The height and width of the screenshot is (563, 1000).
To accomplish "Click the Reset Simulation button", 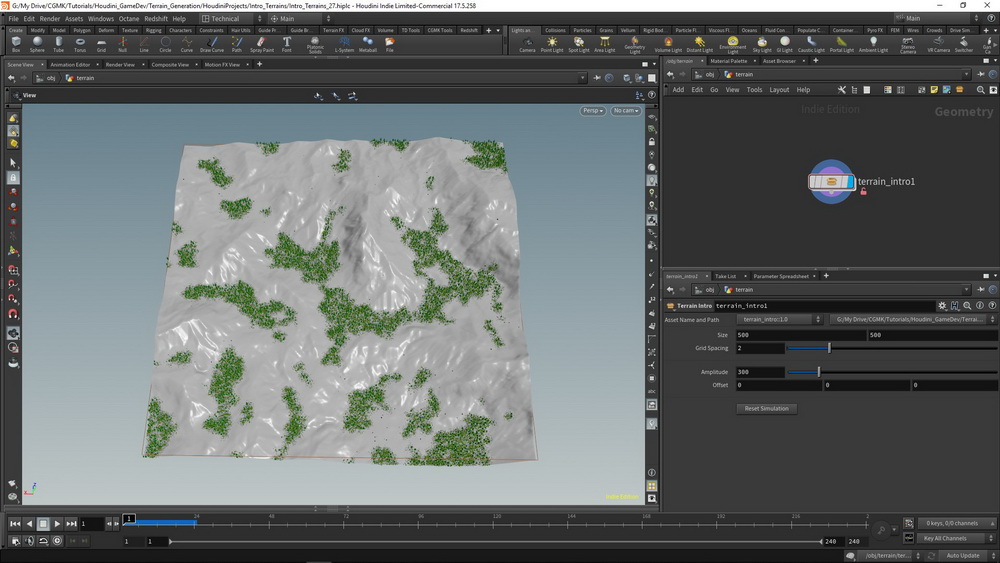I will coord(767,409).
